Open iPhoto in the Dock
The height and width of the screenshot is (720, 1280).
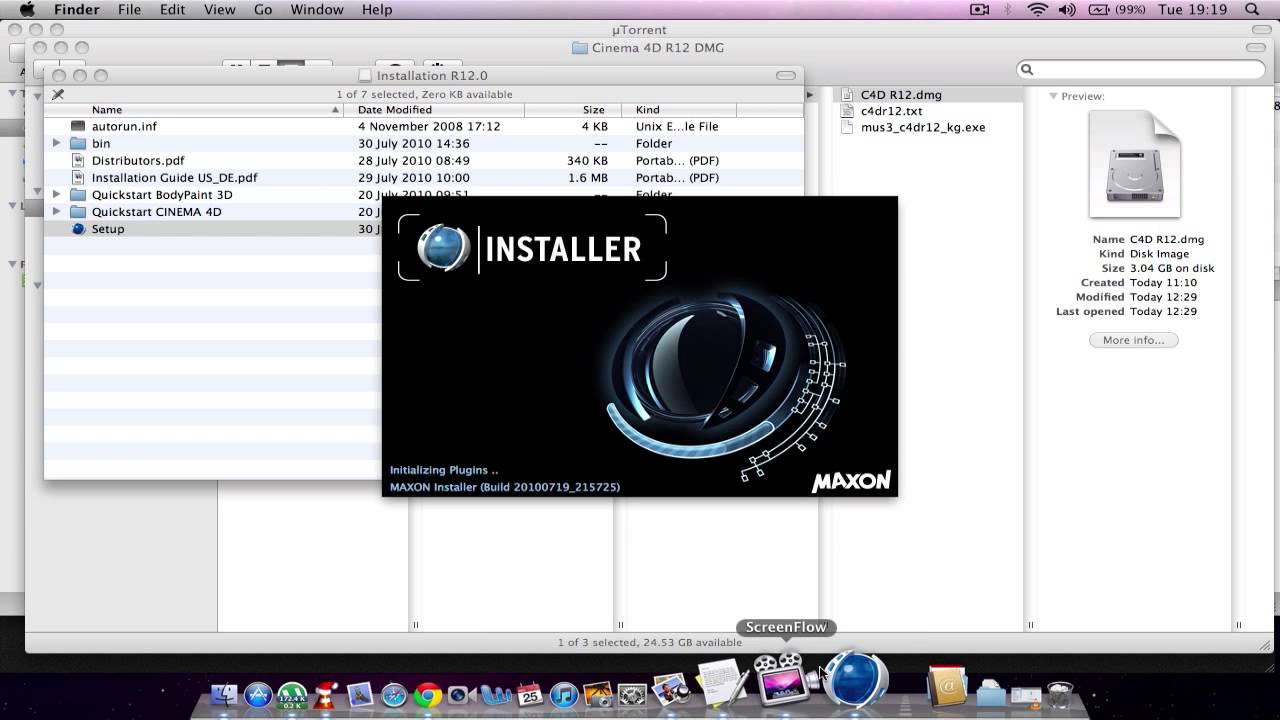click(597, 694)
